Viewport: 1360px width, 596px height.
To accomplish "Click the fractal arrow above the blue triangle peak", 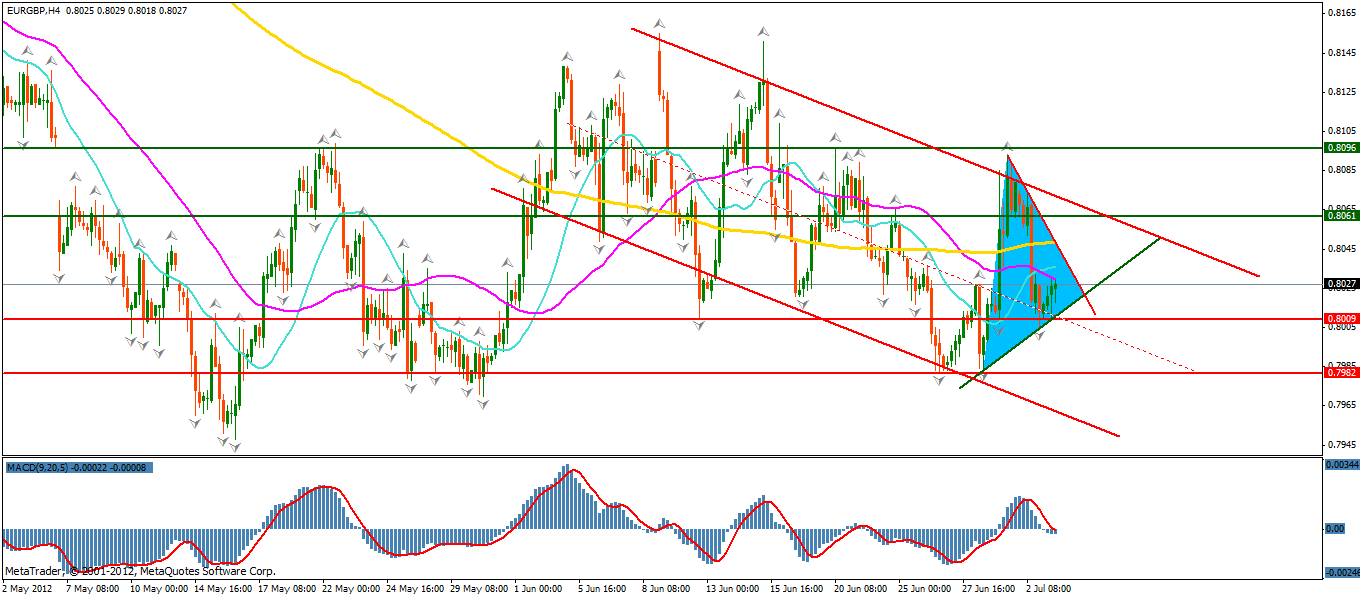I will point(1008,147).
